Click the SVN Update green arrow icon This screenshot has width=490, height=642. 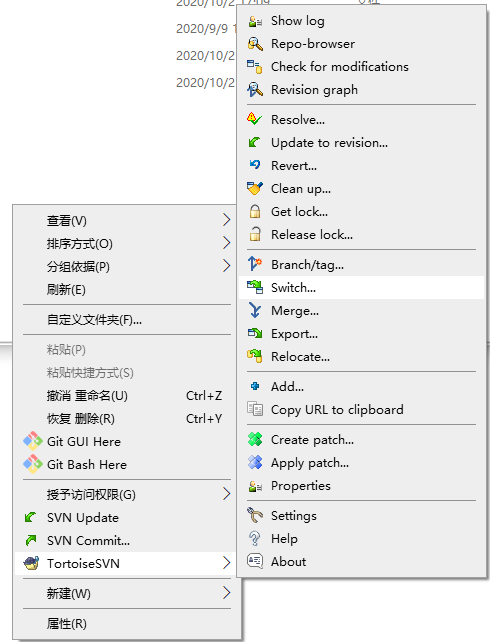[31, 518]
